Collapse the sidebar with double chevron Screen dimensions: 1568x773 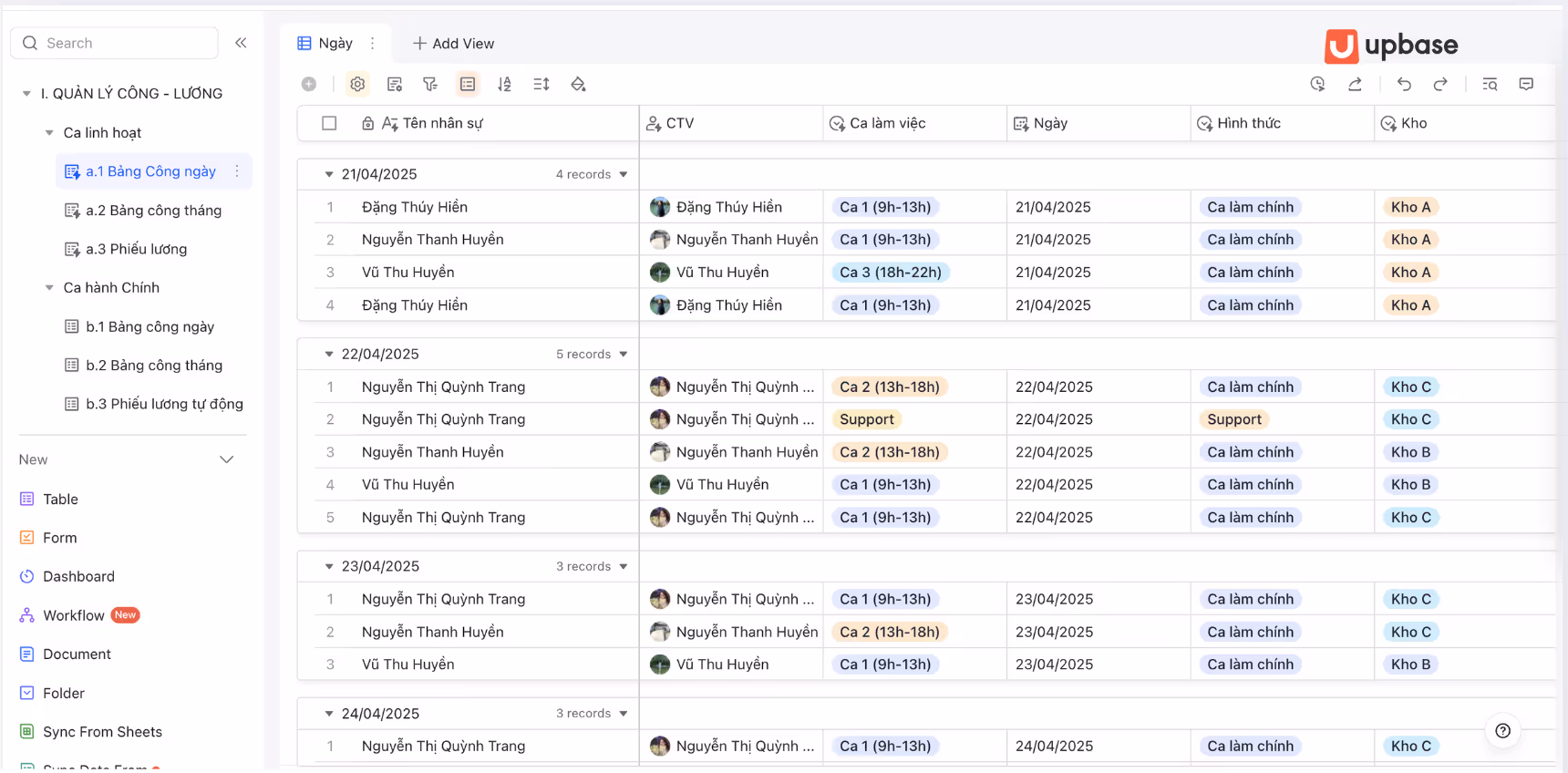pyautogui.click(x=241, y=43)
